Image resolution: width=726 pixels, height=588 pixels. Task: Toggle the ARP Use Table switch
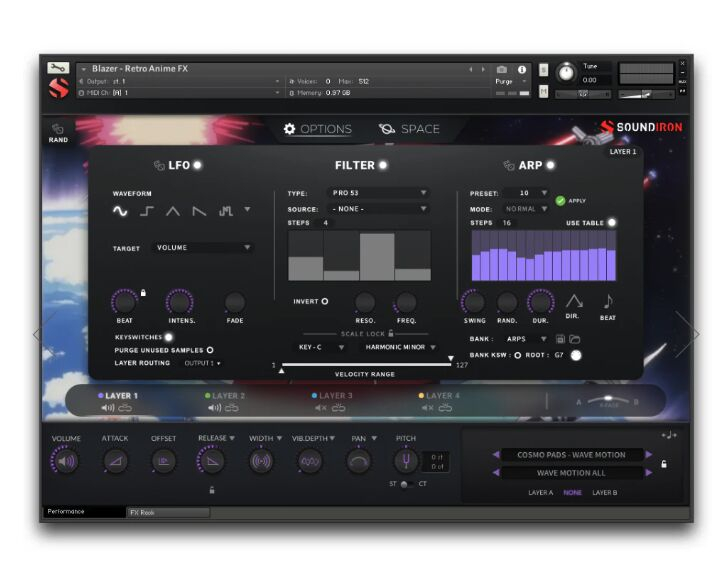coord(612,223)
